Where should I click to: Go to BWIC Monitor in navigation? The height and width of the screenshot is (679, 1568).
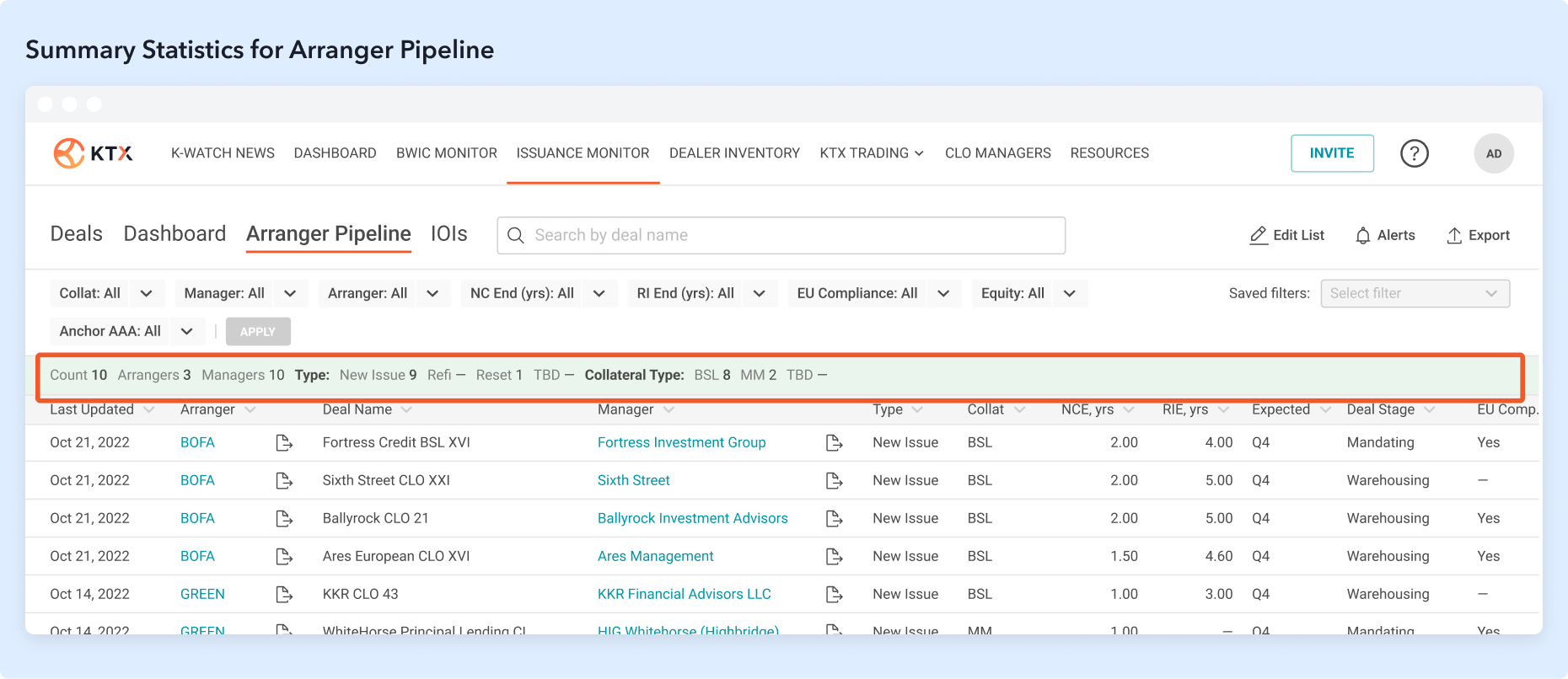point(446,153)
